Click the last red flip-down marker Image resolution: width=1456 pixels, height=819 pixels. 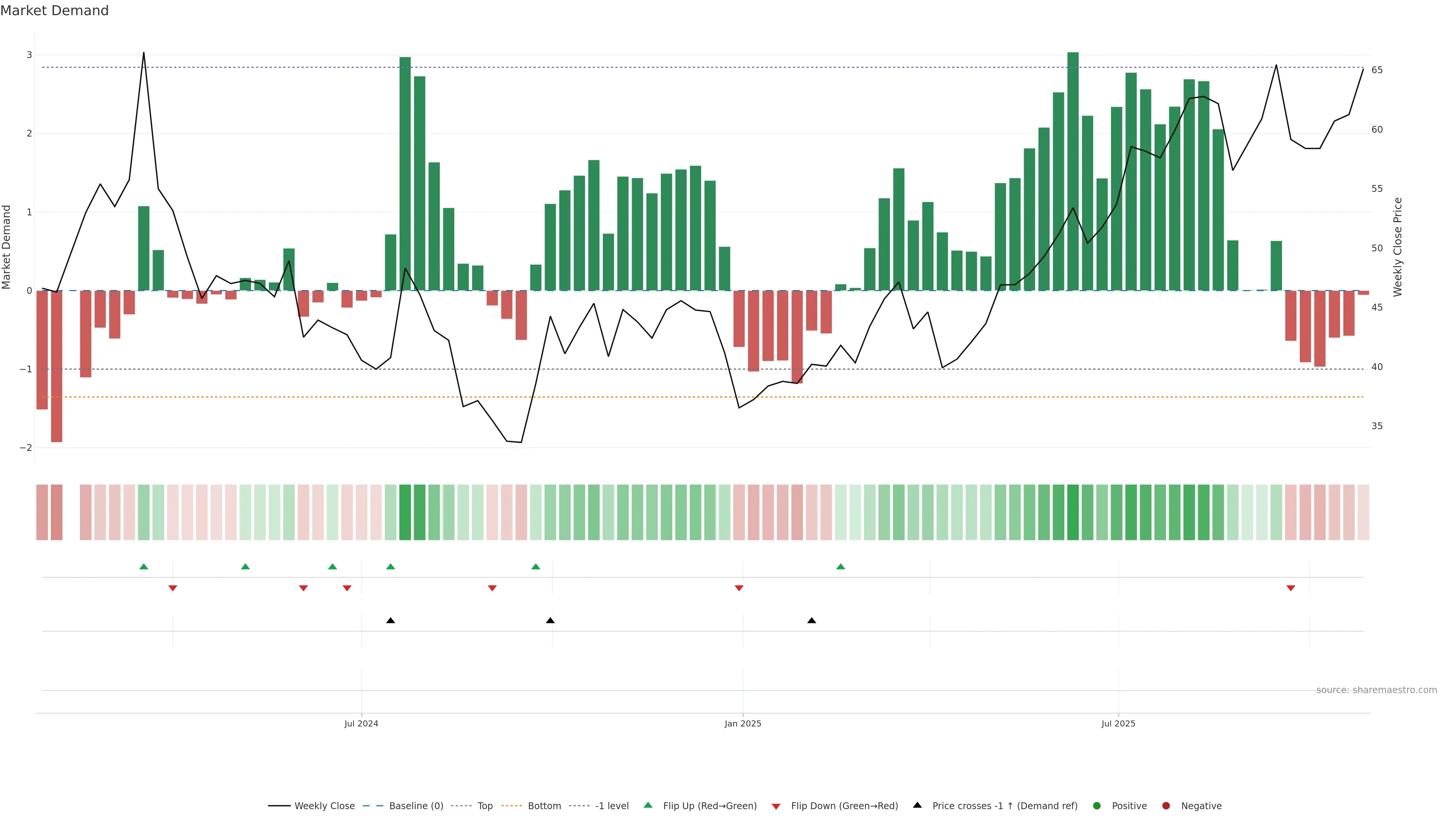click(1291, 588)
